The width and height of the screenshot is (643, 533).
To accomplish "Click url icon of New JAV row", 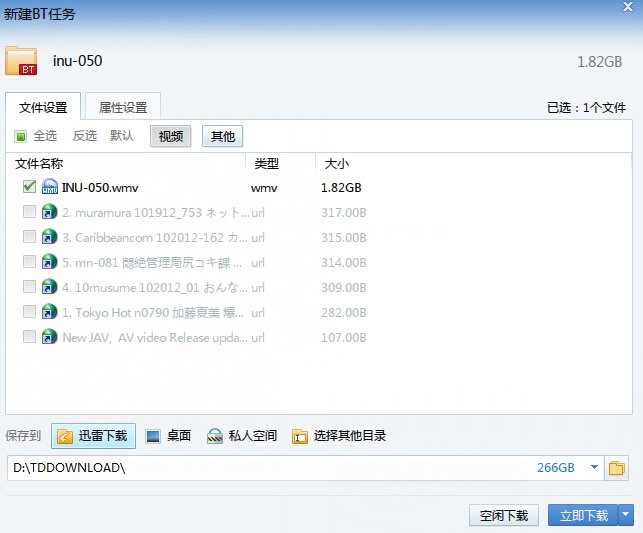I will coord(50,337).
